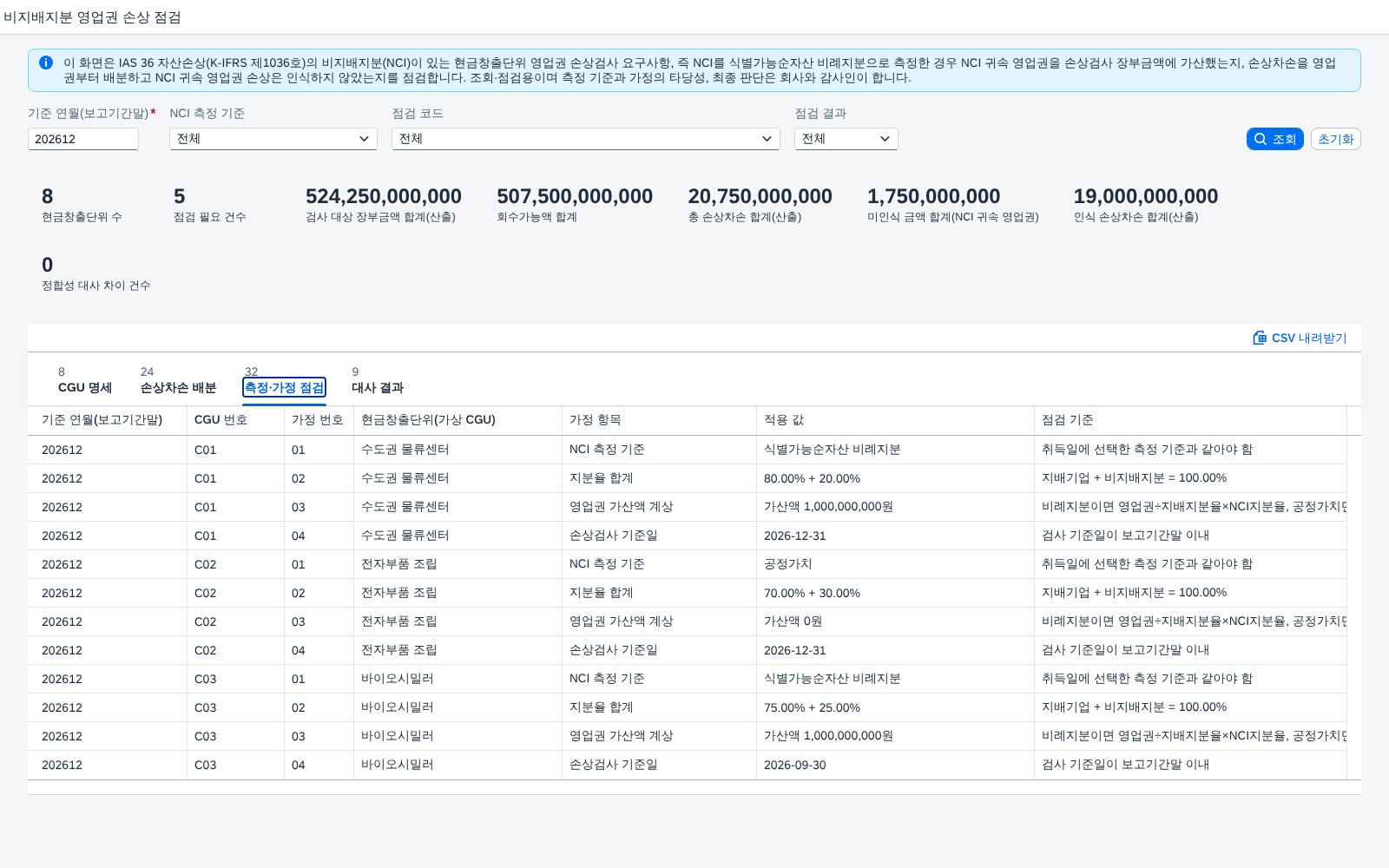Download data via CSV 내려받기
1389x868 pixels.
click(x=1300, y=338)
